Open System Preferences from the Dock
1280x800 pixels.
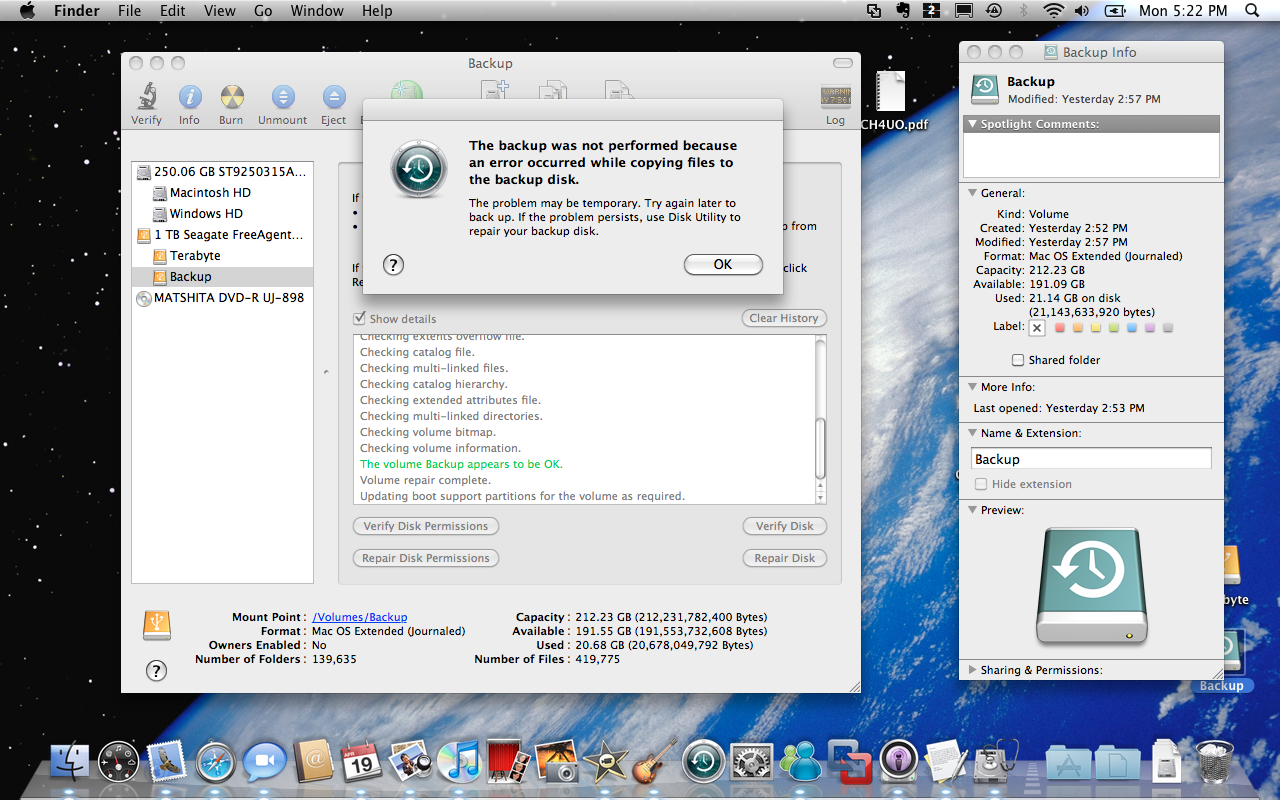point(752,762)
